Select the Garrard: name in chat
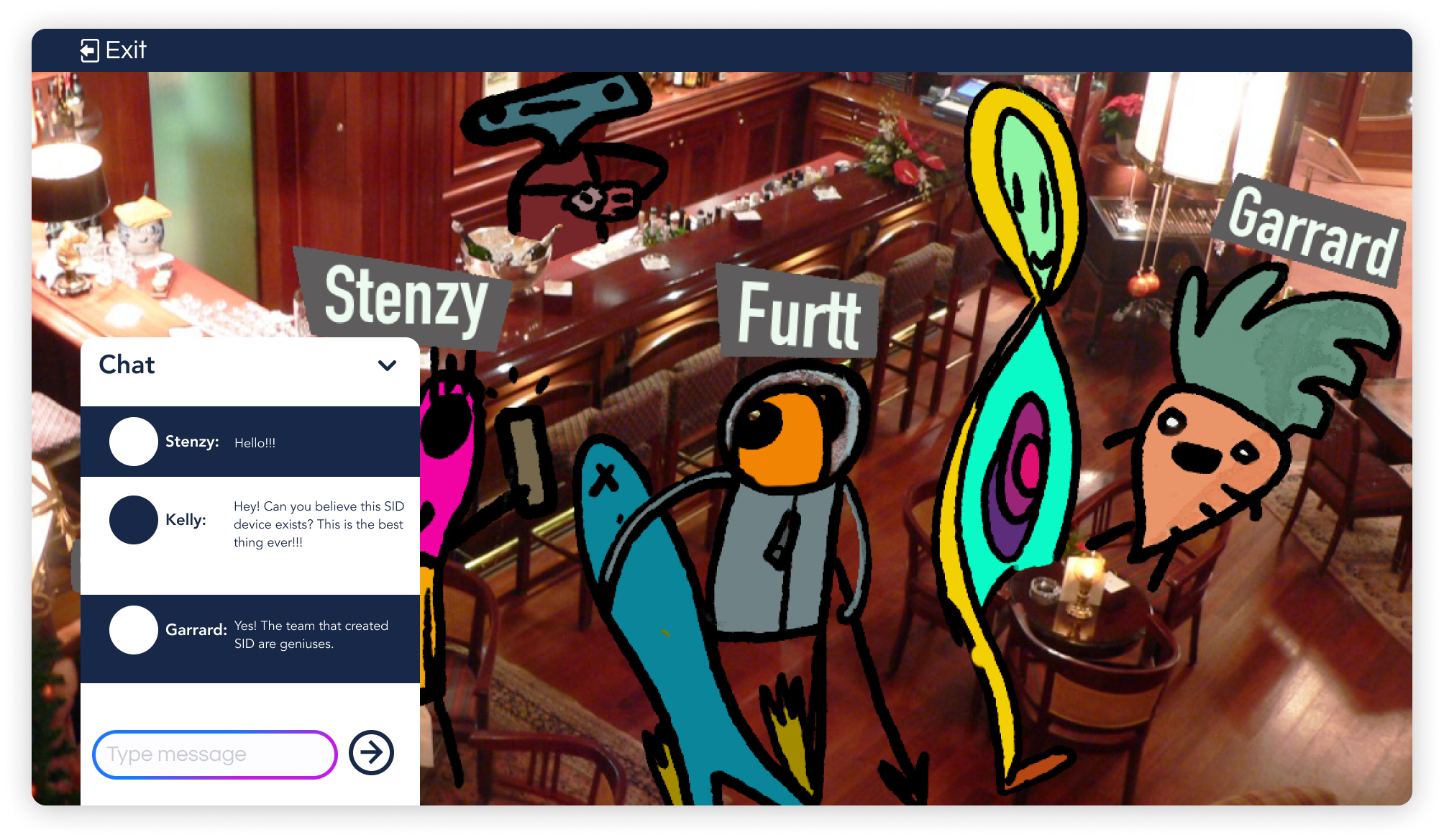Image resolution: width=1444 pixels, height=840 pixels. pos(196,630)
